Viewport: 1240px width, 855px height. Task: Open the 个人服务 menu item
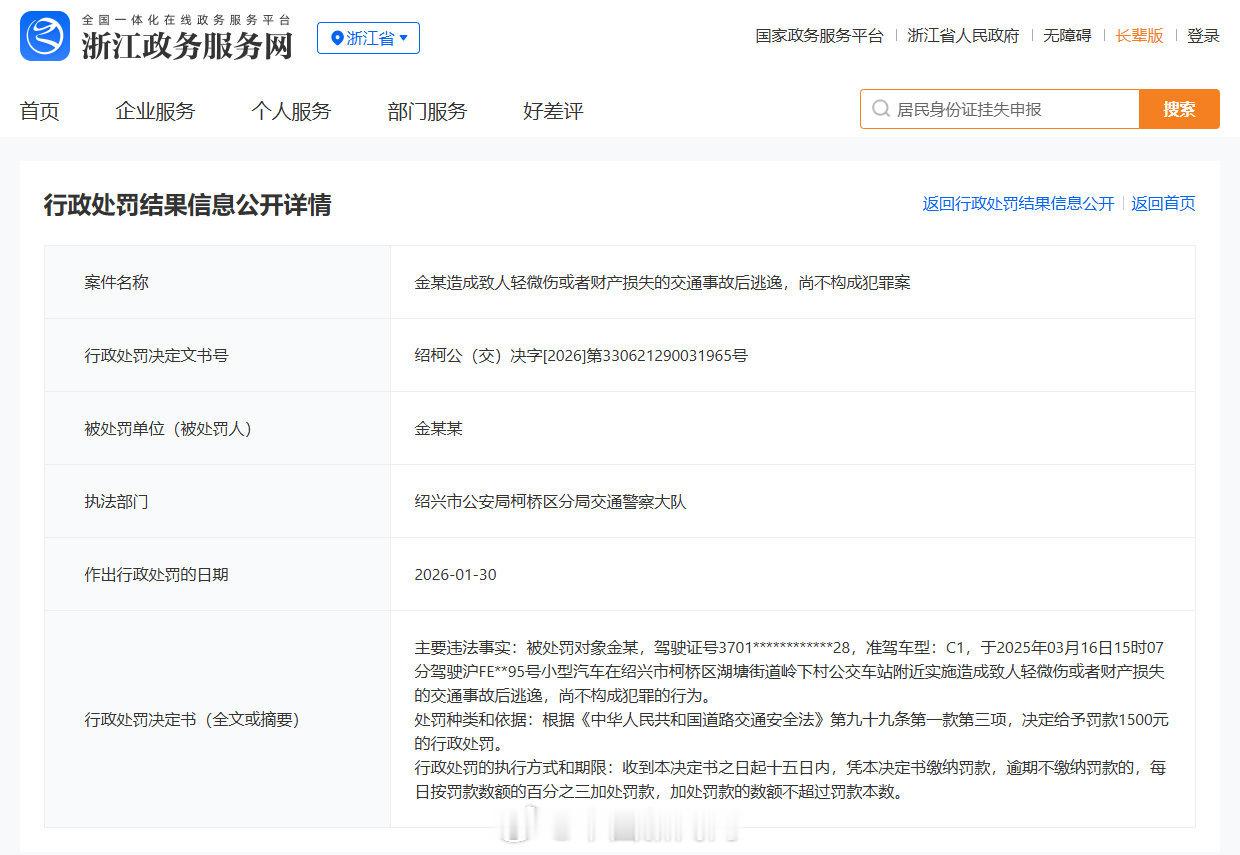tap(291, 111)
